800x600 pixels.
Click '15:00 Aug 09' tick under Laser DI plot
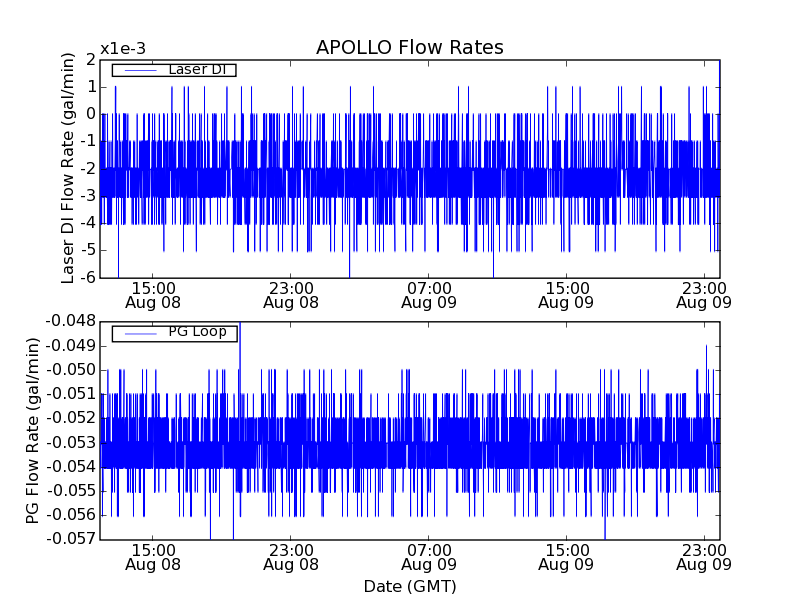click(566, 296)
